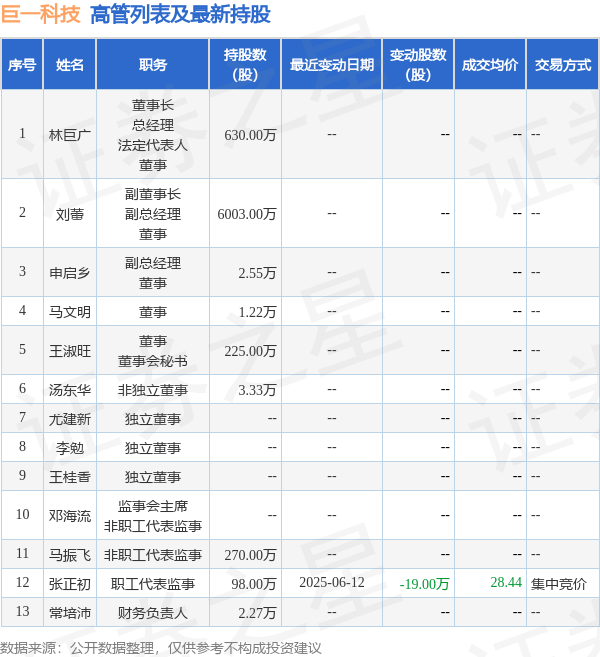Click the holding value 1.22万

pyautogui.click(x=257, y=312)
